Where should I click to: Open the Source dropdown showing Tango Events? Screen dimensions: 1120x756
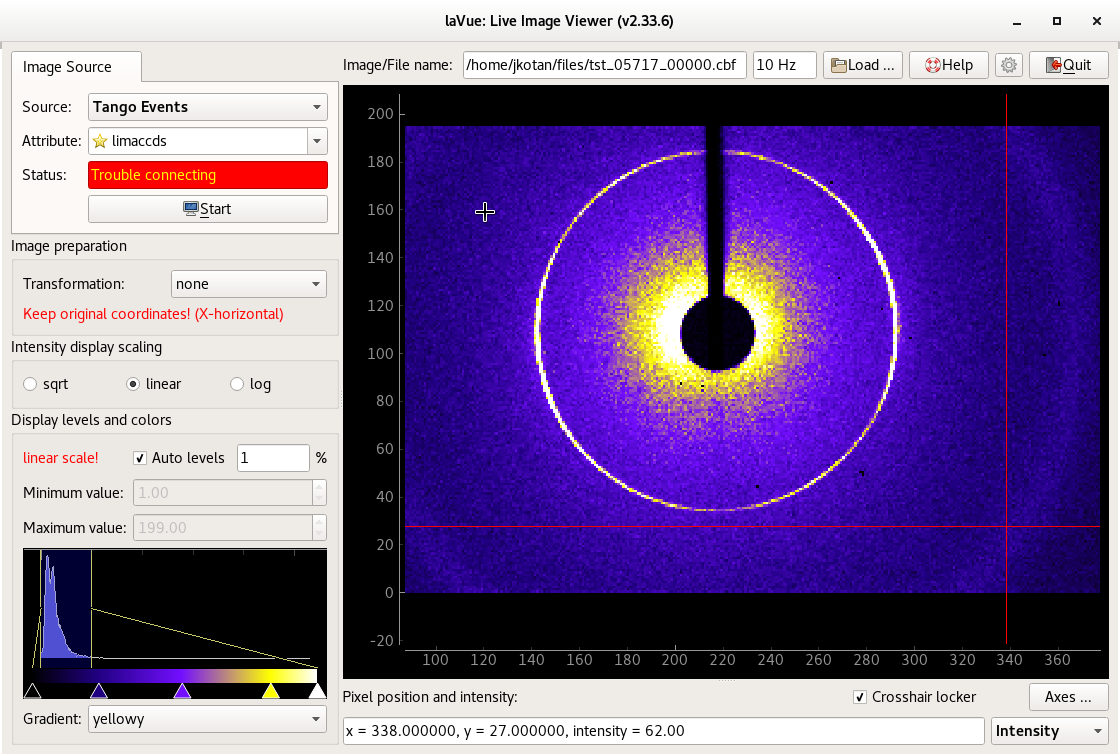point(208,107)
